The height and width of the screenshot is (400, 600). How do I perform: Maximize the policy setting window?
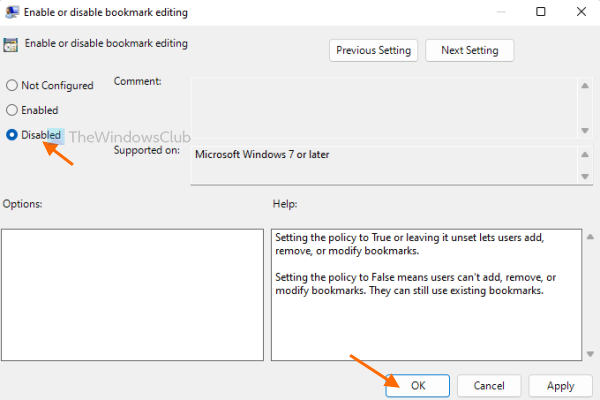coord(540,12)
